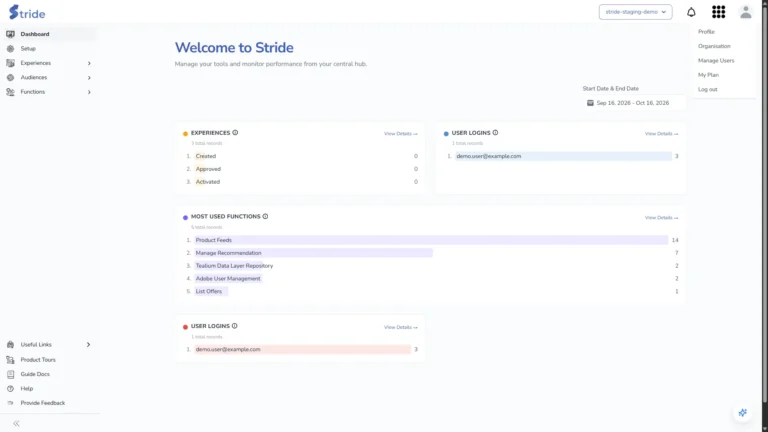Go to Dashboard in sidebar
The width and height of the screenshot is (768, 432).
[x=35, y=34]
